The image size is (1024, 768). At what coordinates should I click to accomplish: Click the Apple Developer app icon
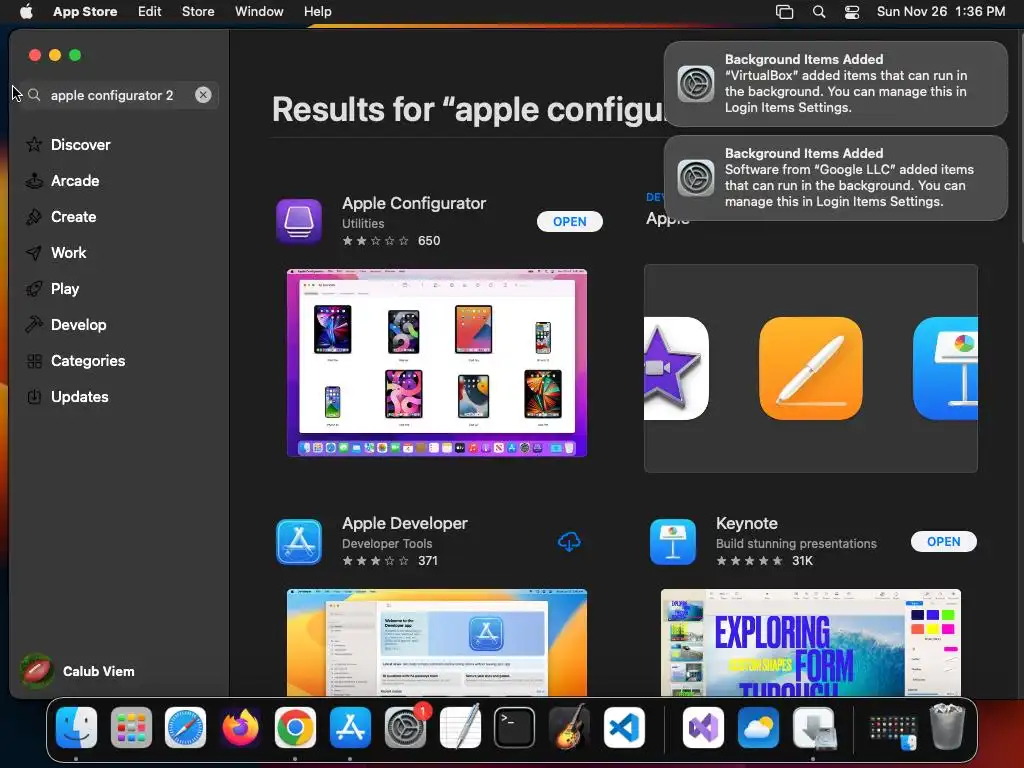[x=298, y=541]
